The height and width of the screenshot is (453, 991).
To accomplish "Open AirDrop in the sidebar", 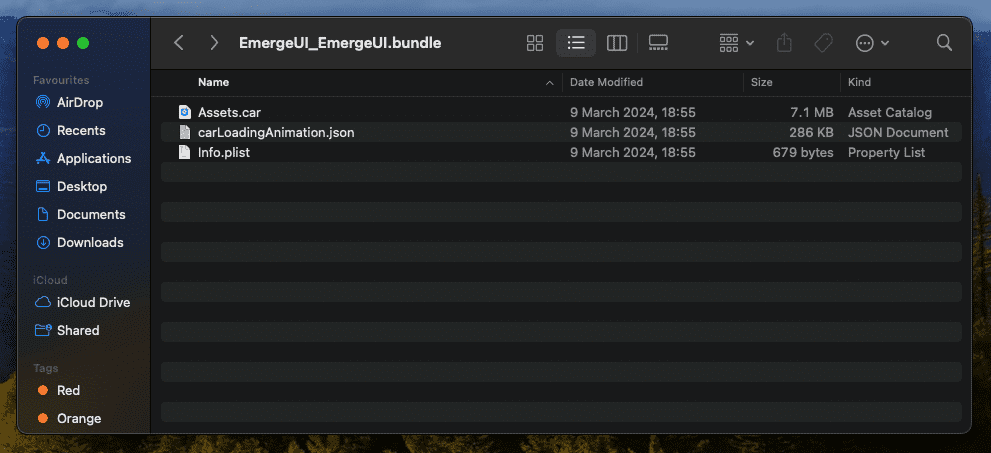I will click(79, 102).
